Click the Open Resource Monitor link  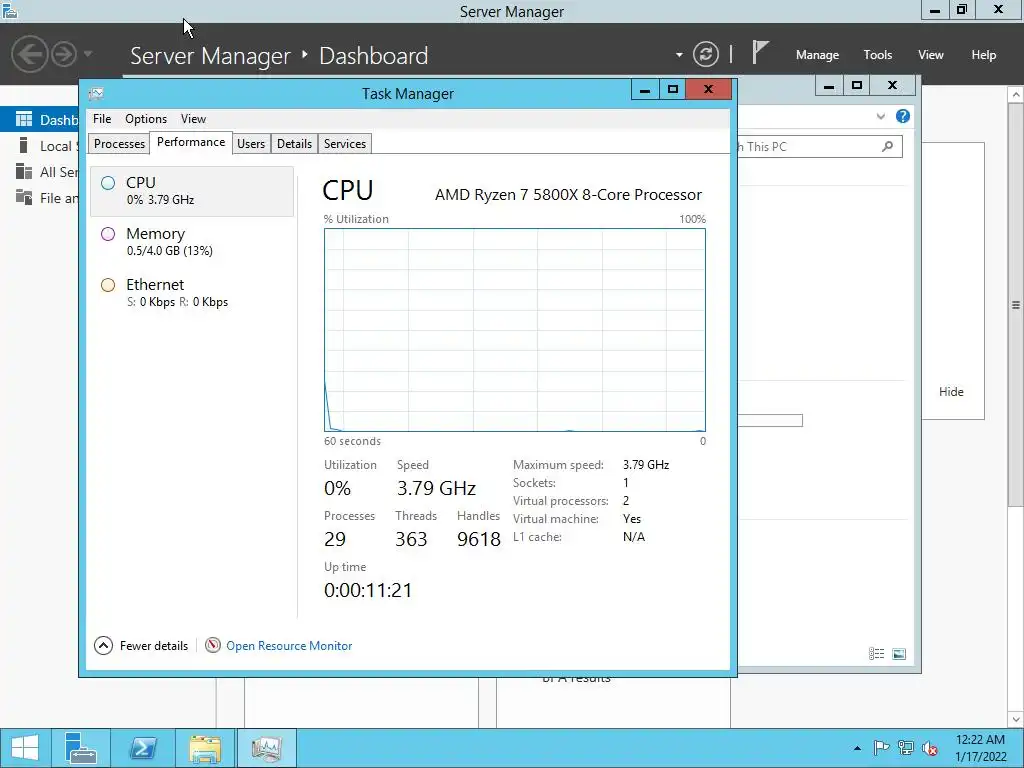click(x=289, y=646)
